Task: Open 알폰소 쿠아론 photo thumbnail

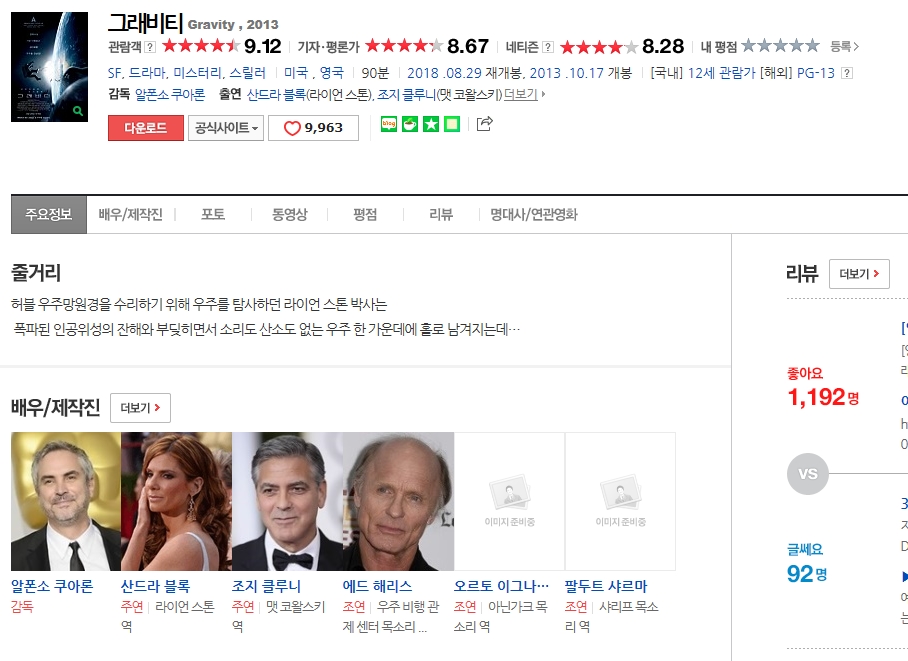Action: point(66,502)
